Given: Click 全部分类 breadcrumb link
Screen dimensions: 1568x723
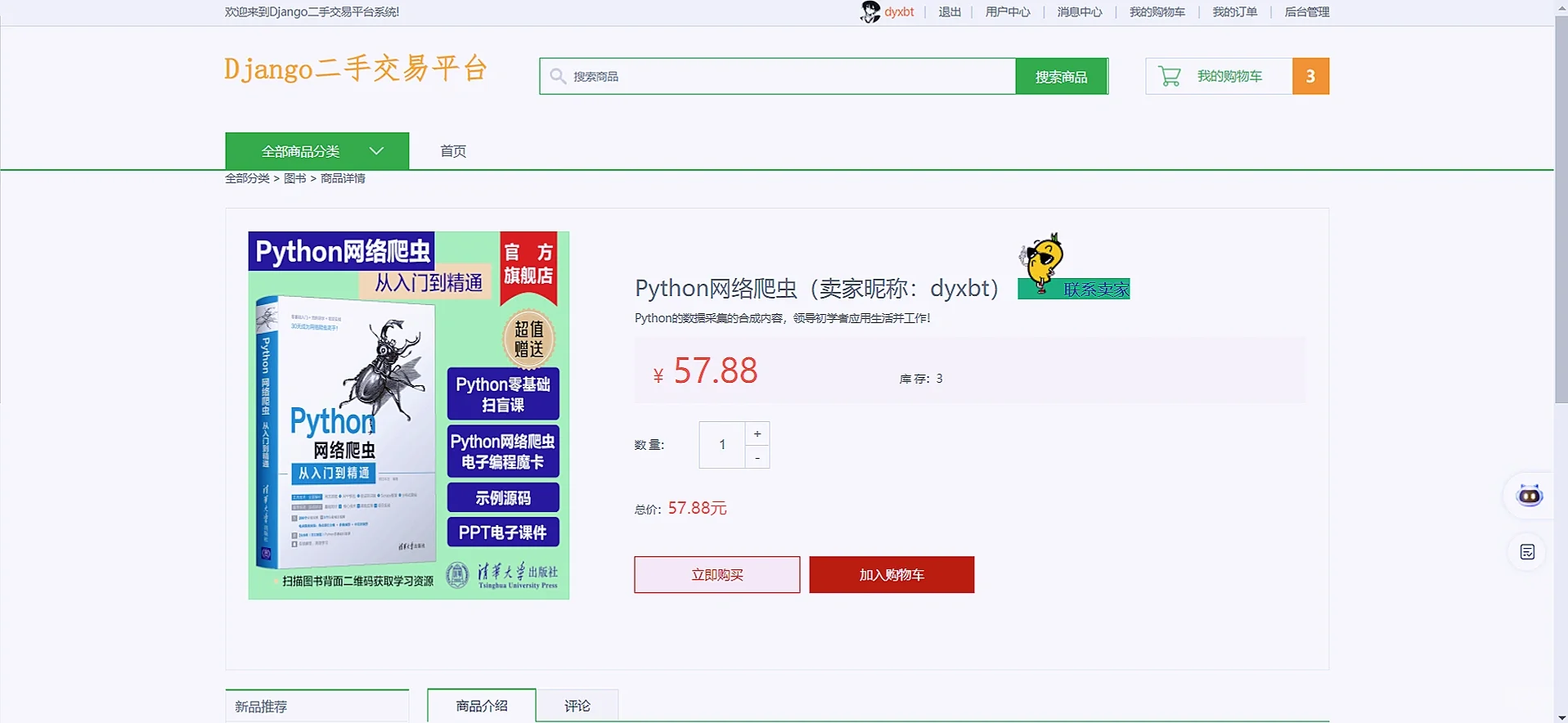Looking at the screenshot, I should 247,178.
